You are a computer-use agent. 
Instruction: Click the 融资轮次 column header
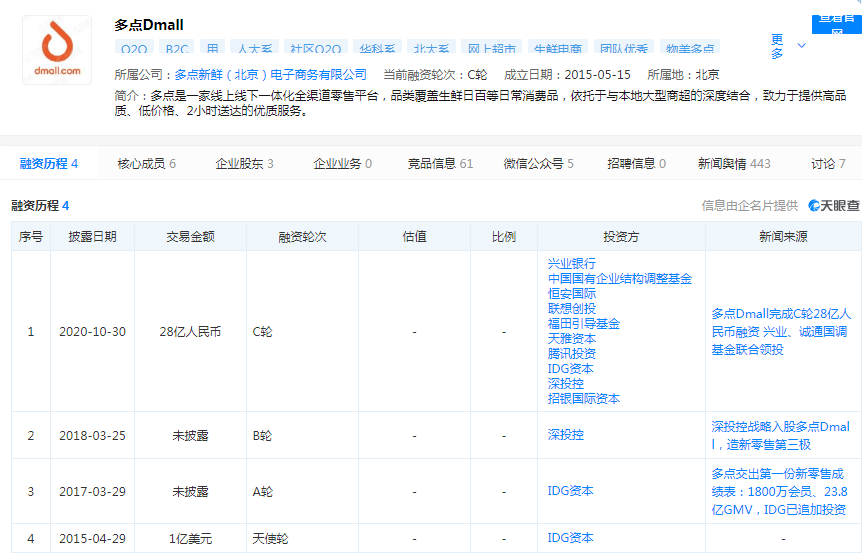click(302, 236)
